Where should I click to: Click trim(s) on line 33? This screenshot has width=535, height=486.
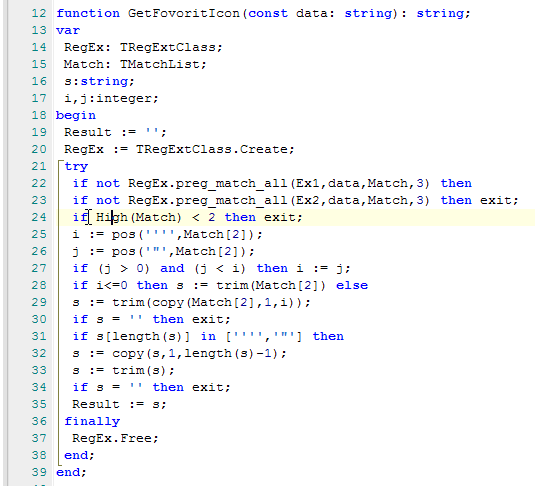[x=143, y=370]
